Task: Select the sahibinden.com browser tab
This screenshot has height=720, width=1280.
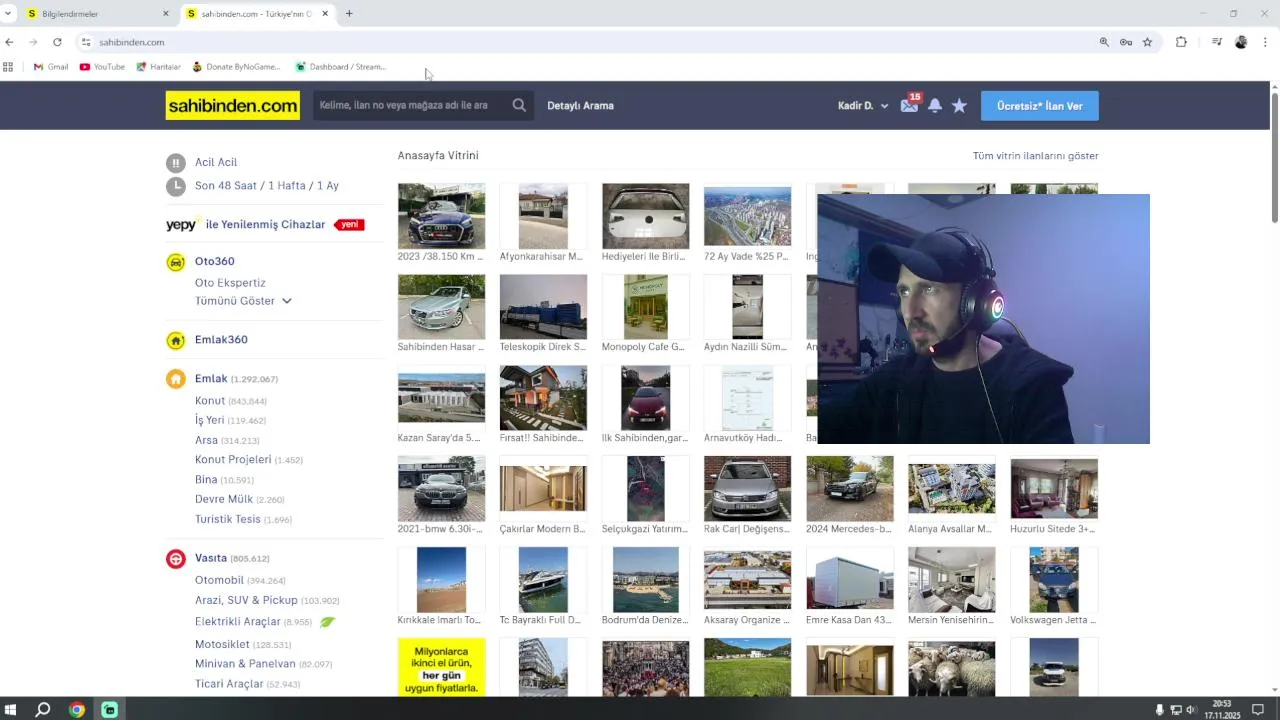Action: click(258, 14)
